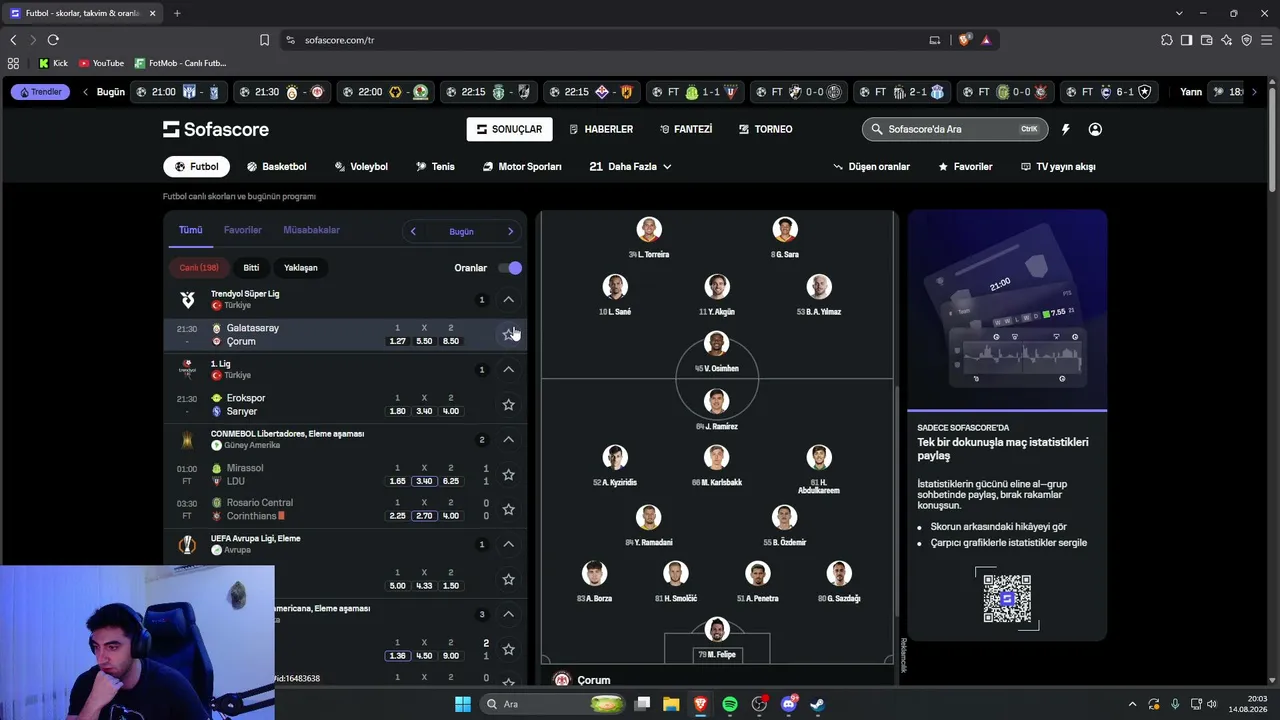Screen dimensions: 1280x720
Task: Star the Mirassol vs LDU match
Action: (x=508, y=474)
